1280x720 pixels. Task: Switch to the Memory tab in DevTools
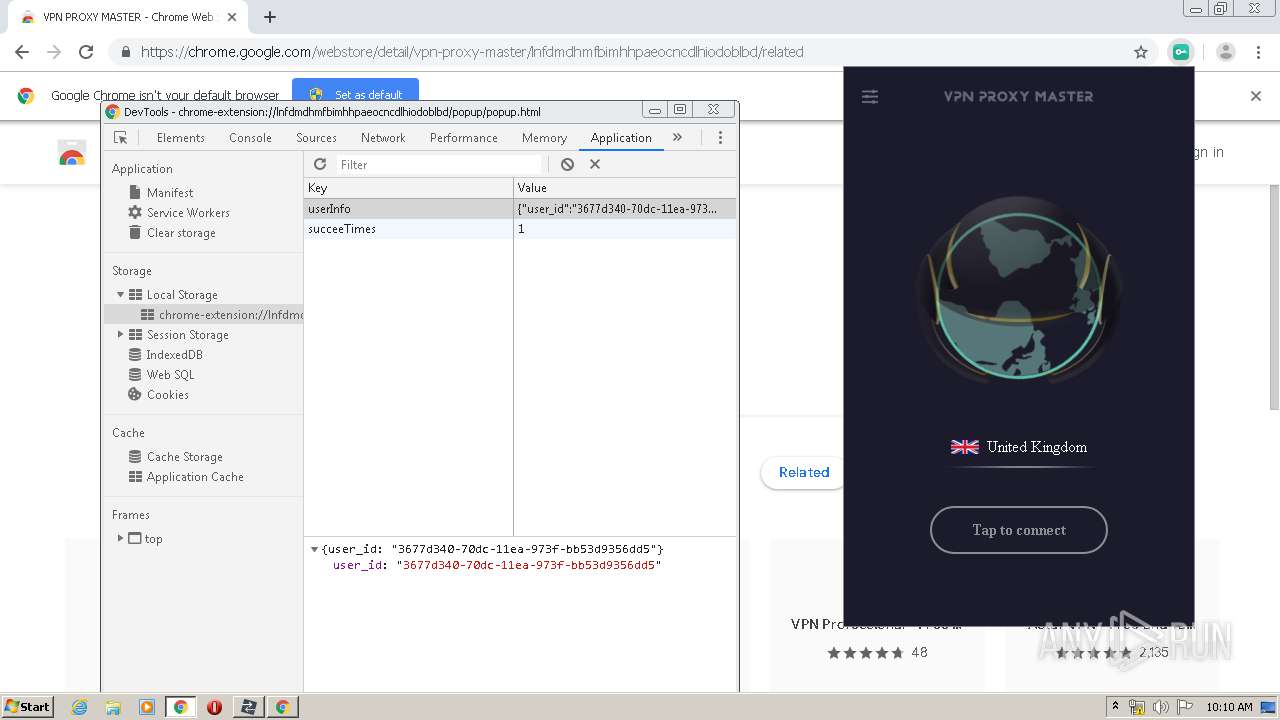544,138
